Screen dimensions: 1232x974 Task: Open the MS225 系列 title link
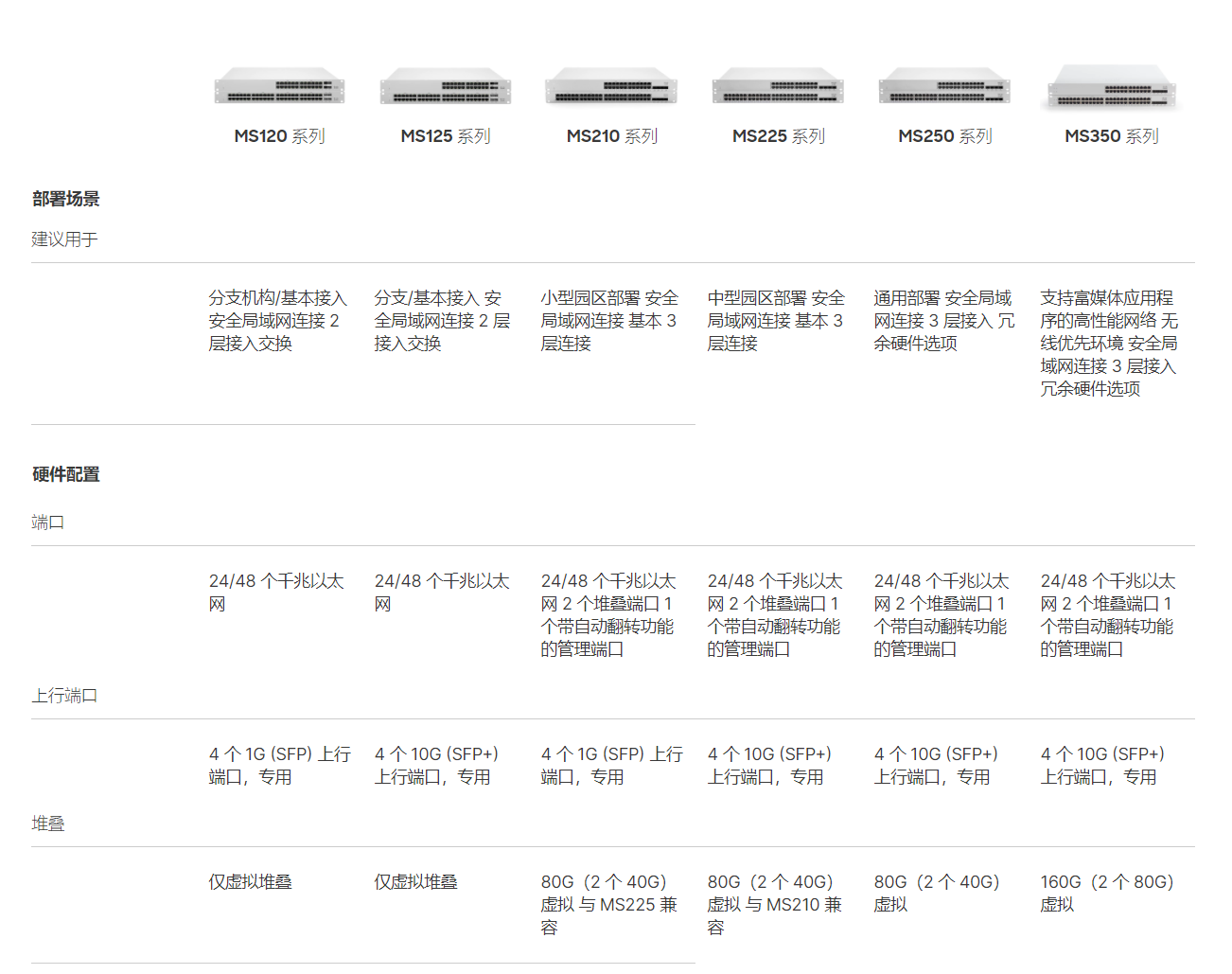pyautogui.click(x=778, y=136)
